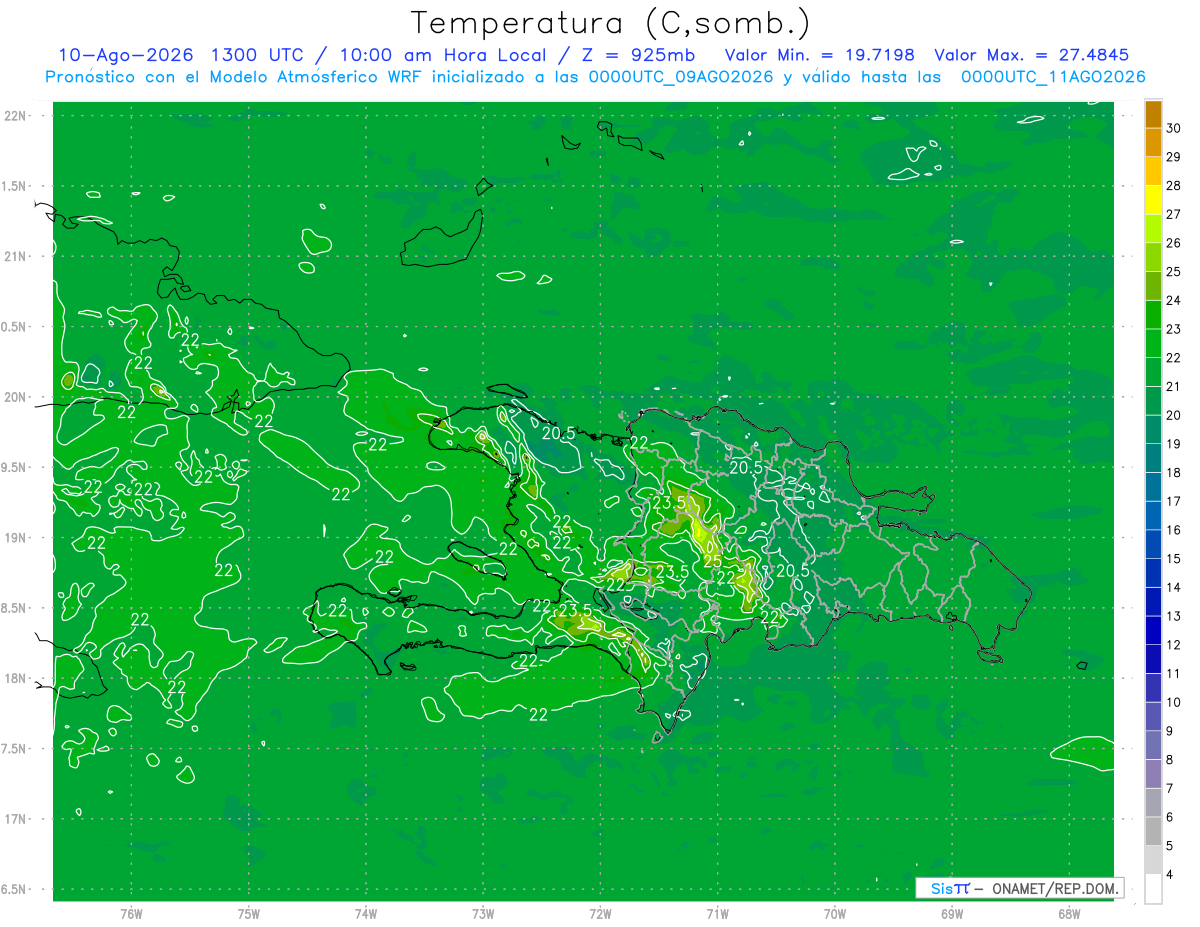Click the '76W' longitude axis label
This screenshot has width=1200, height=927.
coord(131,914)
